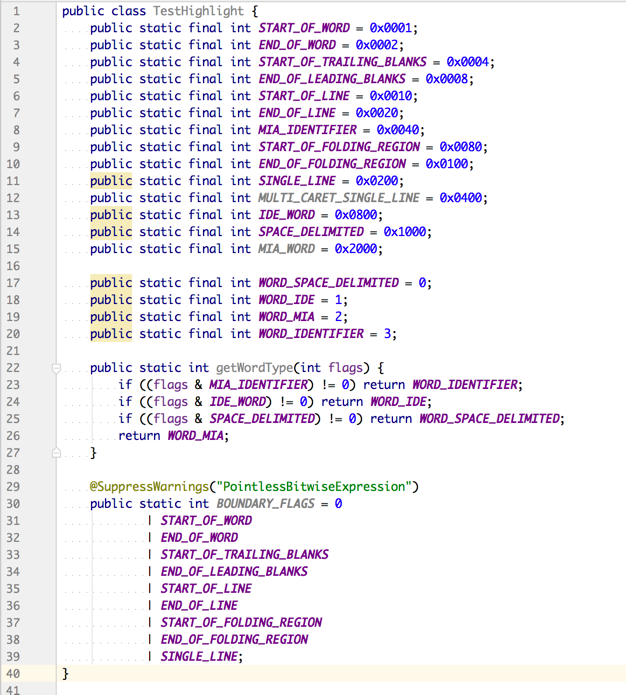
Task: Click the class name TestHighlight
Action: [x=199, y=11]
